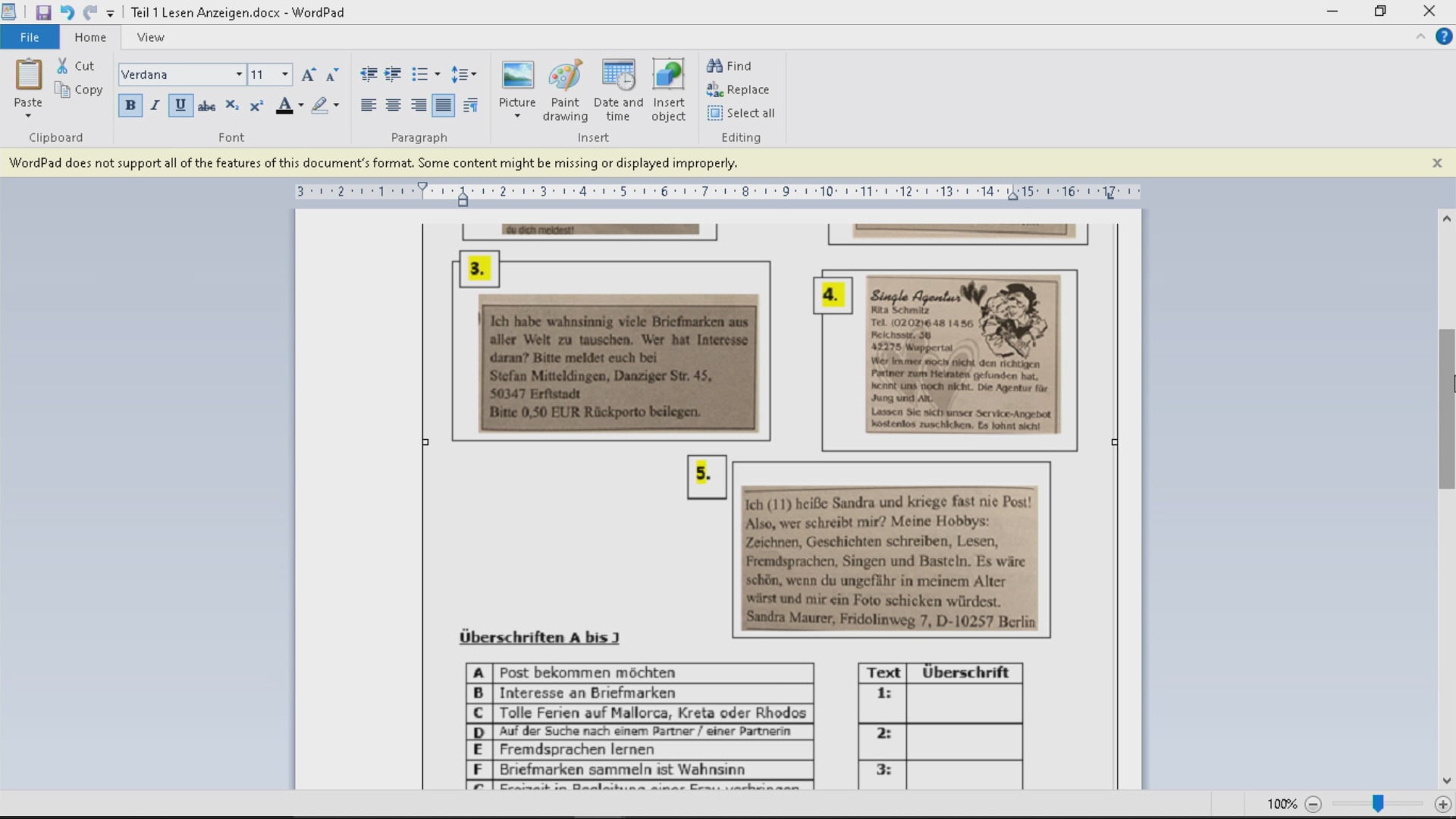Cut the selected content

pyautogui.click(x=75, y=66)
